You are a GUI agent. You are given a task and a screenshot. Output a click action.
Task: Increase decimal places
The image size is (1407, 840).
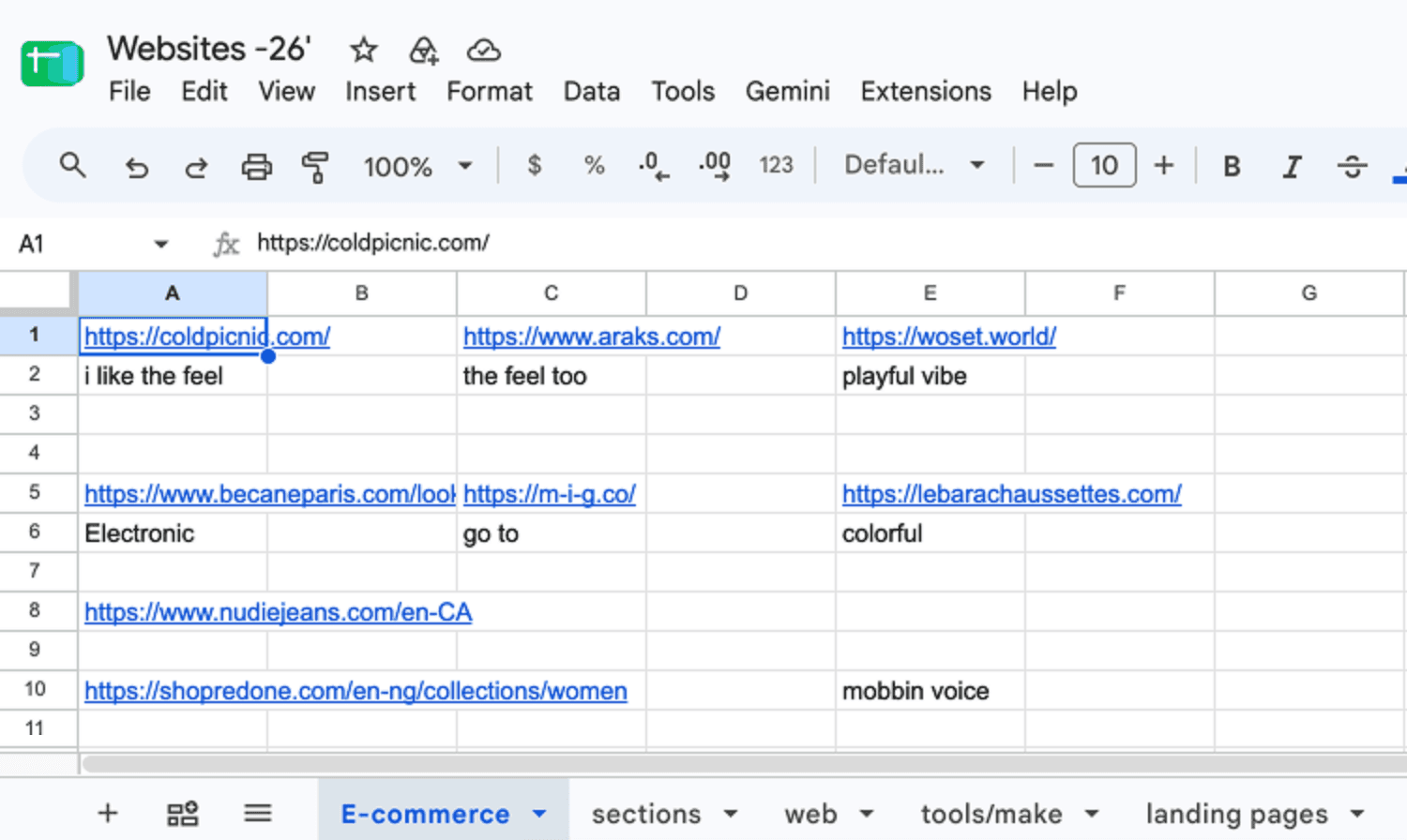click(x=715, y=166)
